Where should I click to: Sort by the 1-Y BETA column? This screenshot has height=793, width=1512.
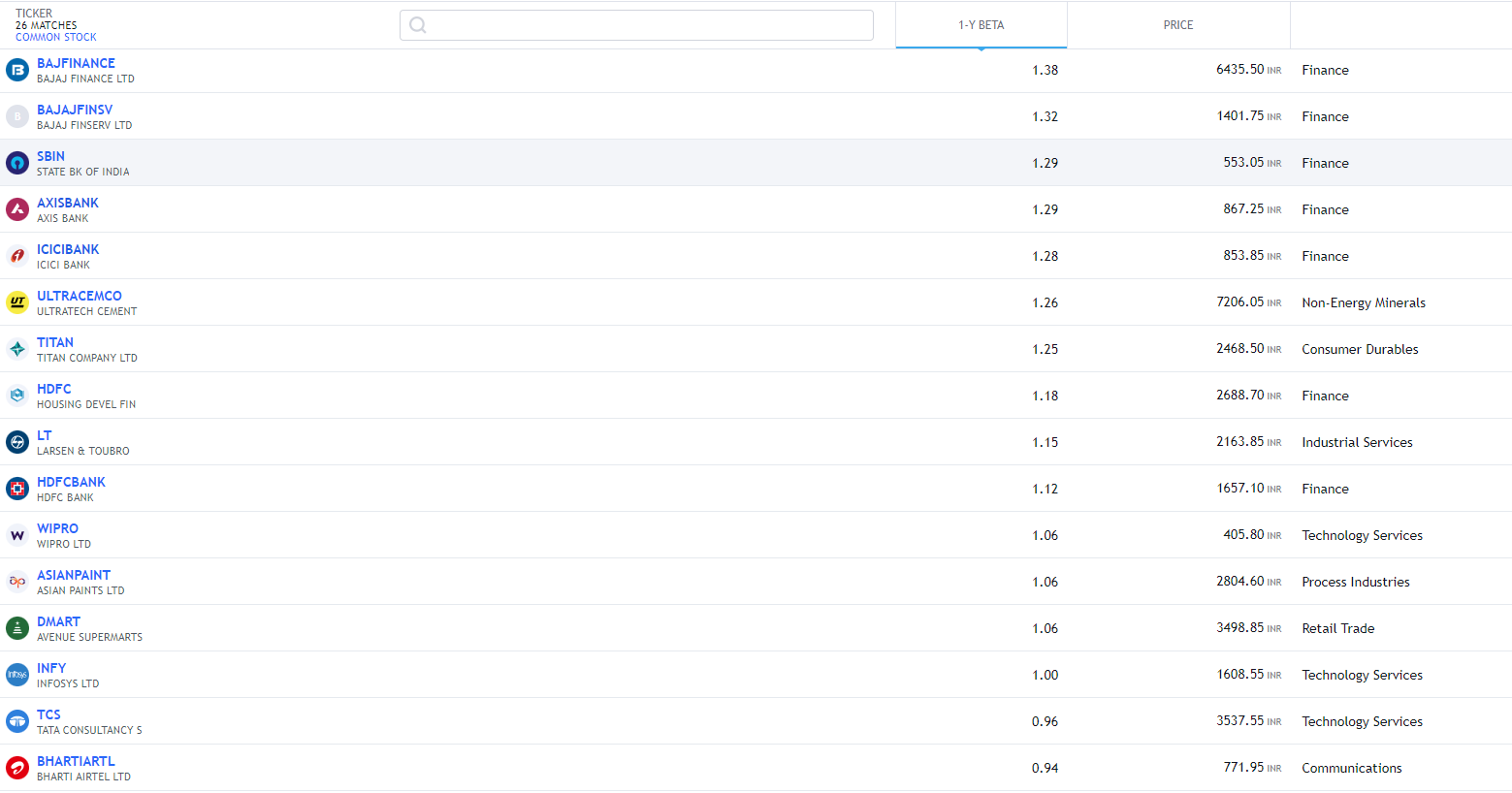coord(981,25)
